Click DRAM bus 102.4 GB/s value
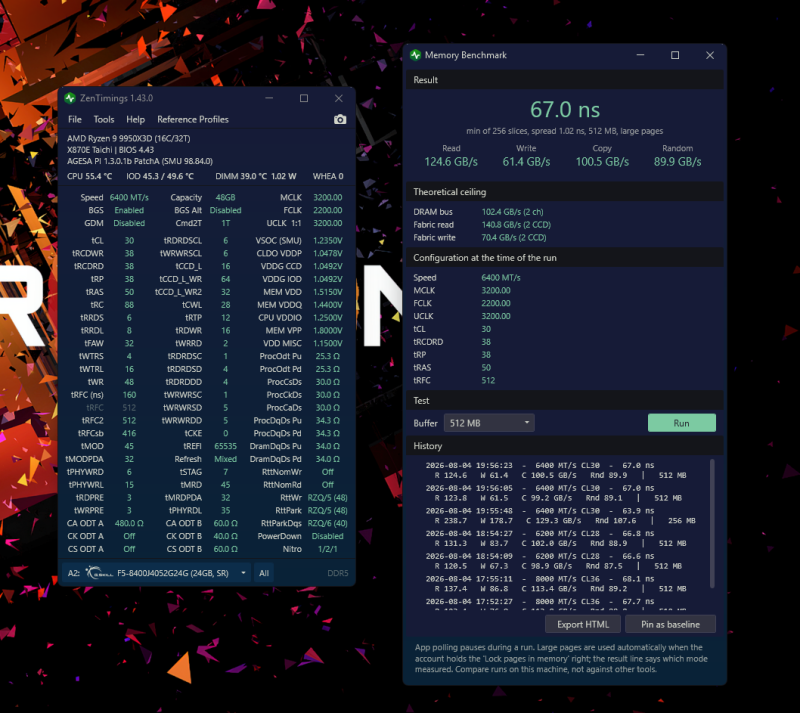The height and width of the screenshot is (713, 800). point(512,212)
